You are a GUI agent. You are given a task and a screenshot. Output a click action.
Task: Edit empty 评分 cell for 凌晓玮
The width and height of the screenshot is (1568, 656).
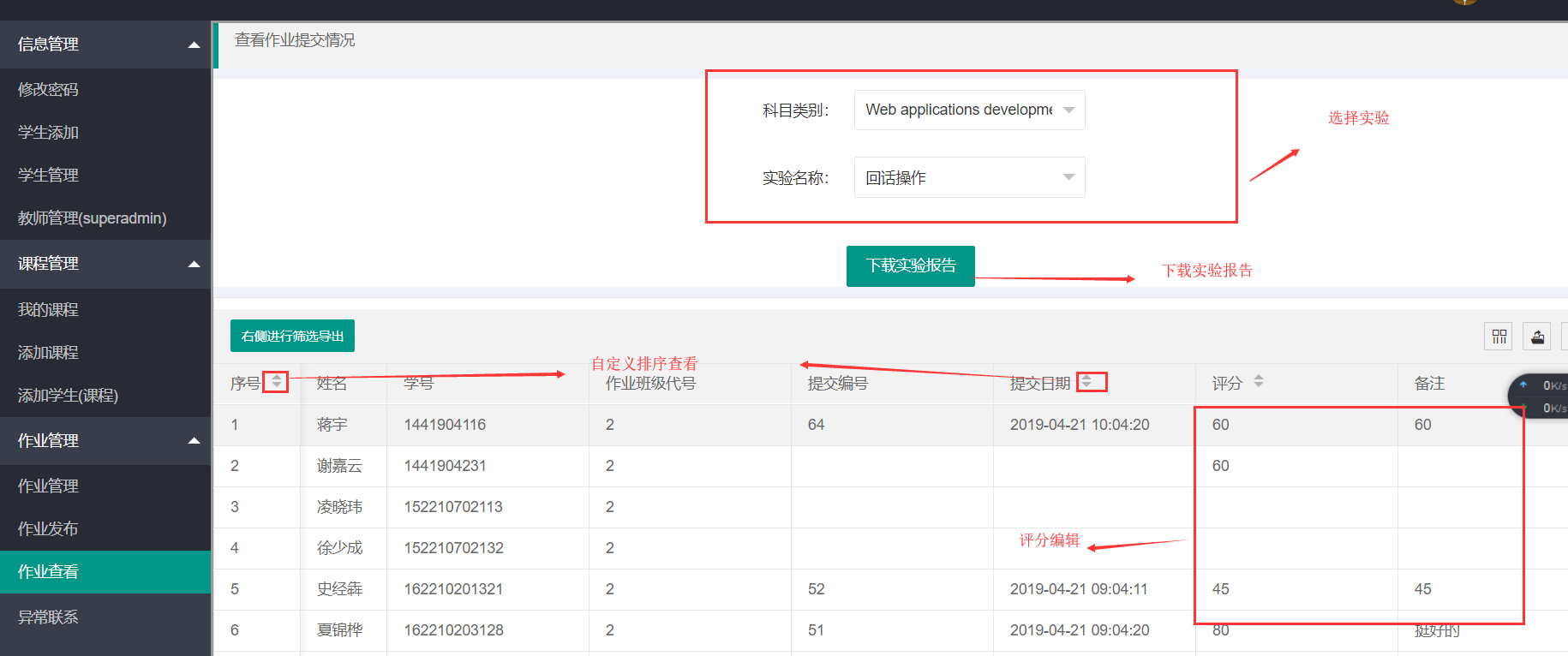(1296, 507)
